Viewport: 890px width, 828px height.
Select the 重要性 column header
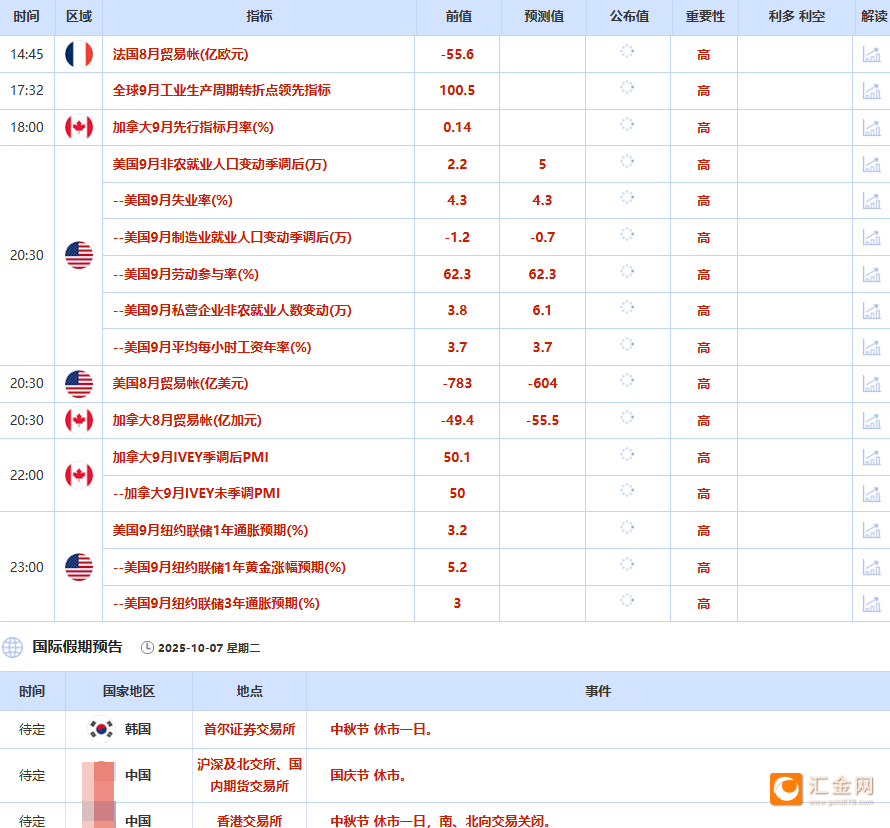(x=704, y=16)
